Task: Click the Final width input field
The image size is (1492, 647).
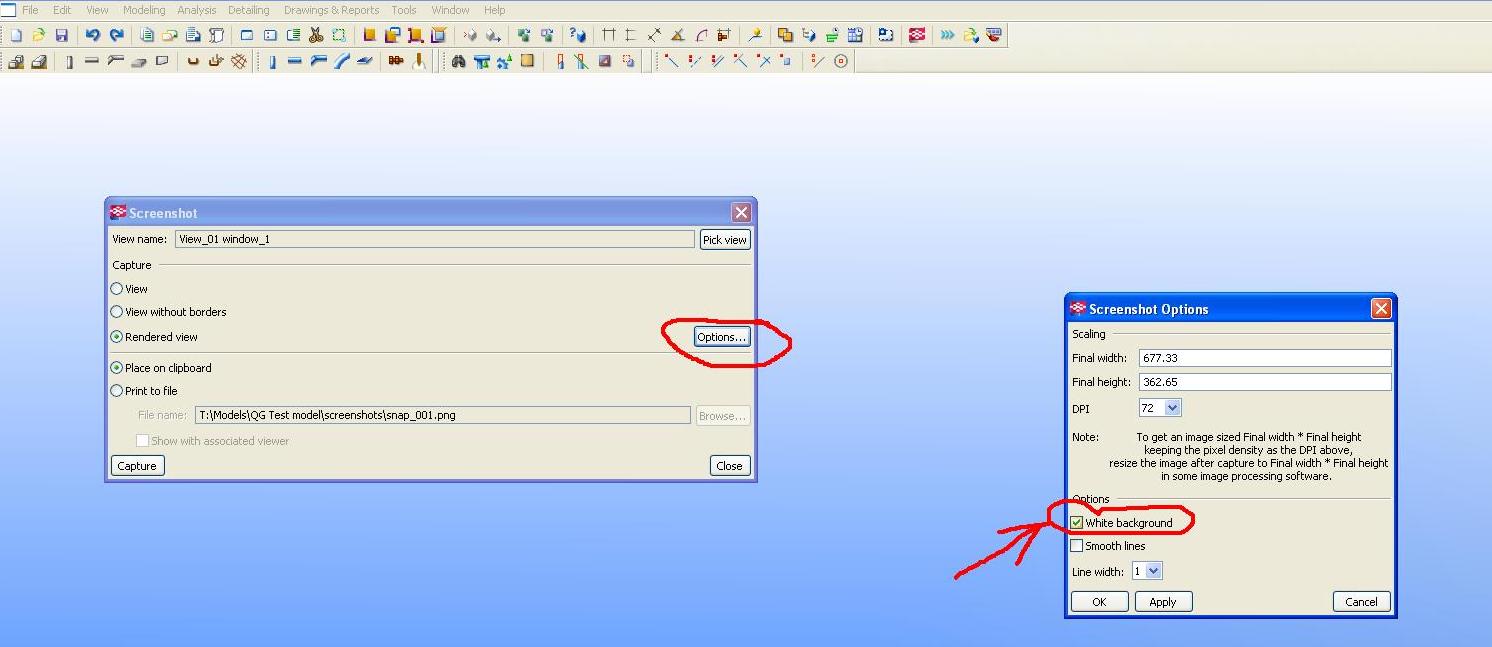Action: tap(1265, 358)
